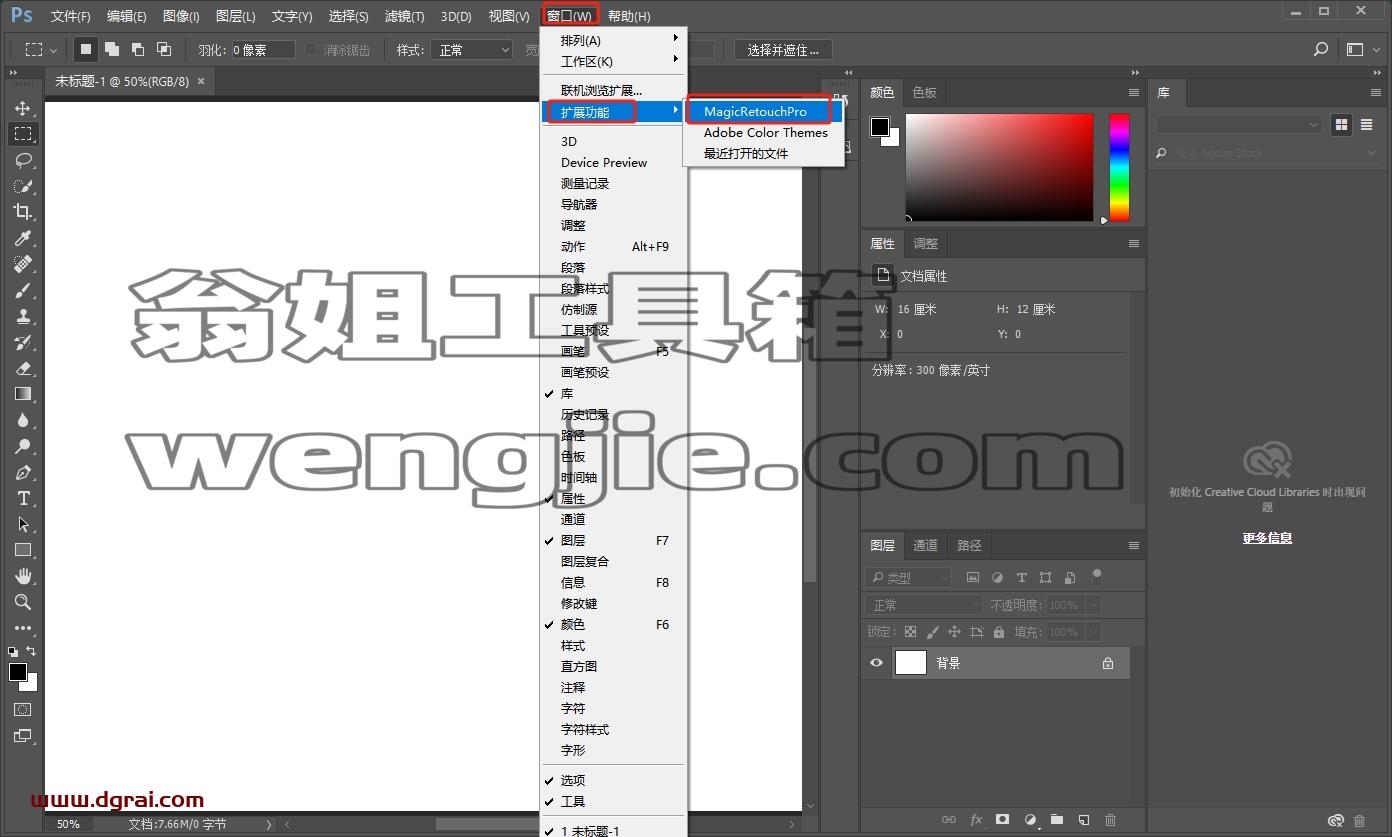The width and height of the screenshot is (1392, 837).
Task: Open the 填充 fill dropdown arrow
Action: pos(1092,632)
